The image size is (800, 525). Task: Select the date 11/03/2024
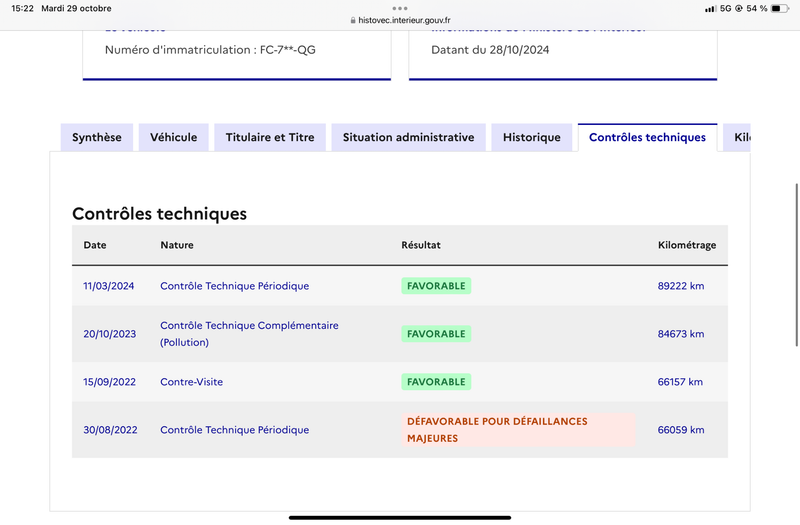click(x=109, y=286)
